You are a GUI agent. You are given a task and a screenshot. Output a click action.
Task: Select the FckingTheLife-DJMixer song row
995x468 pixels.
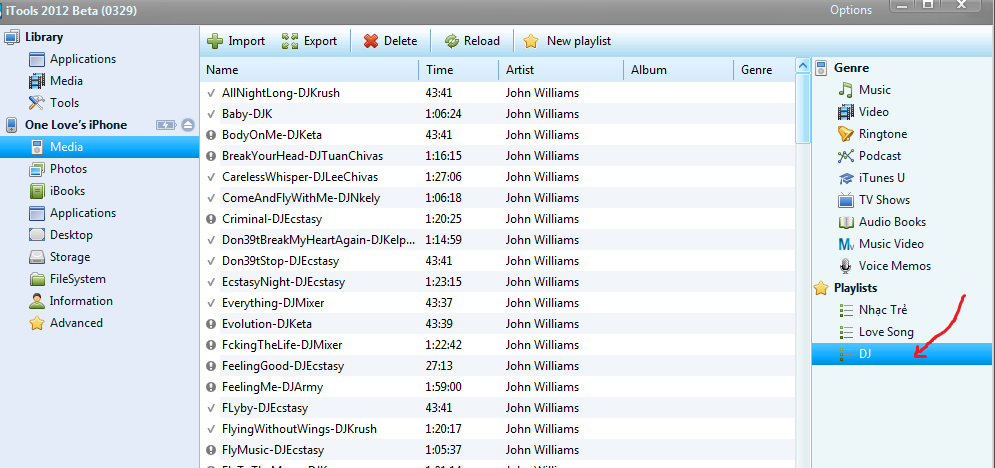498,345
